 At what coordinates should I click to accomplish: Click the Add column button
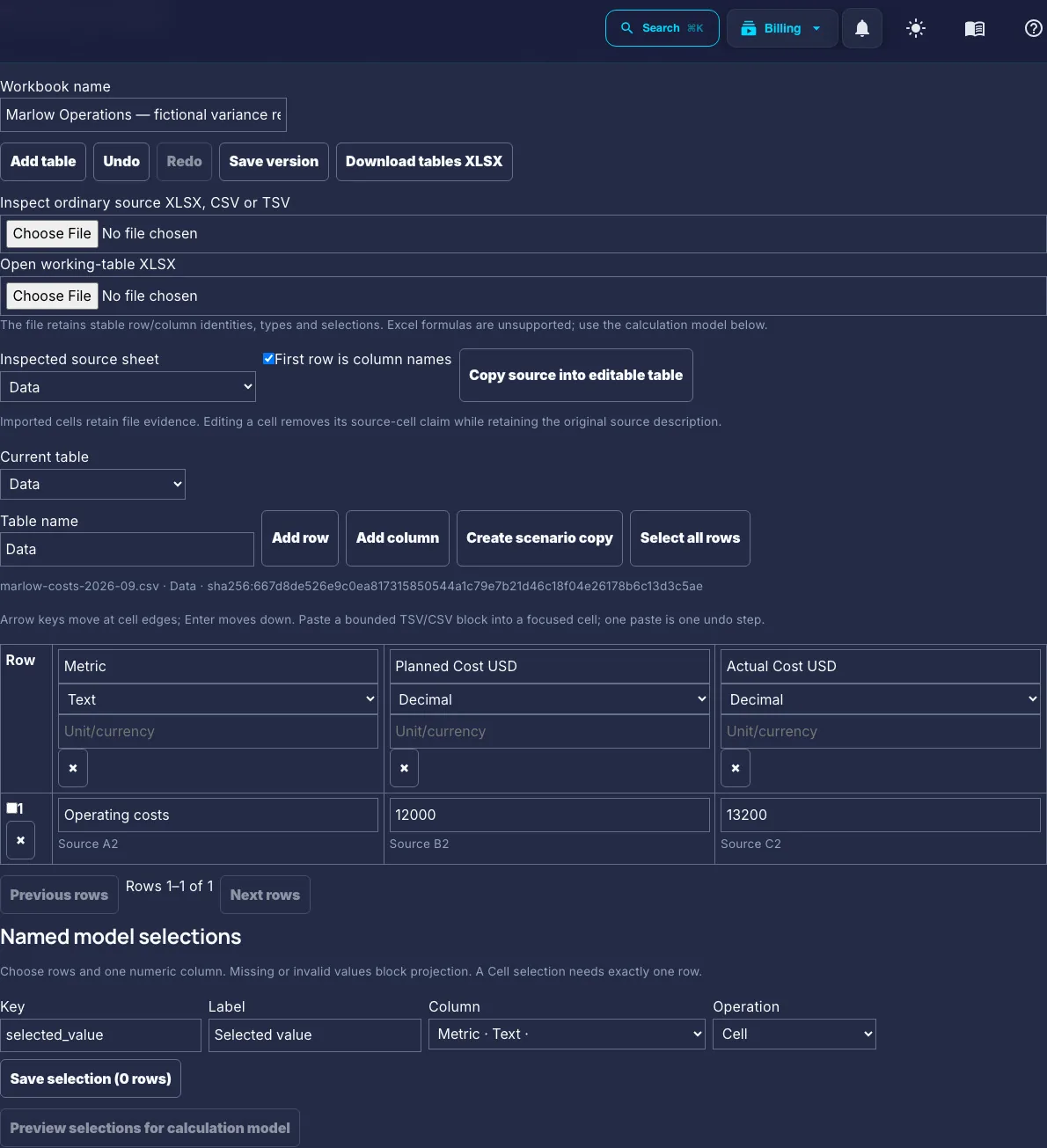click(x=398, y=538)
